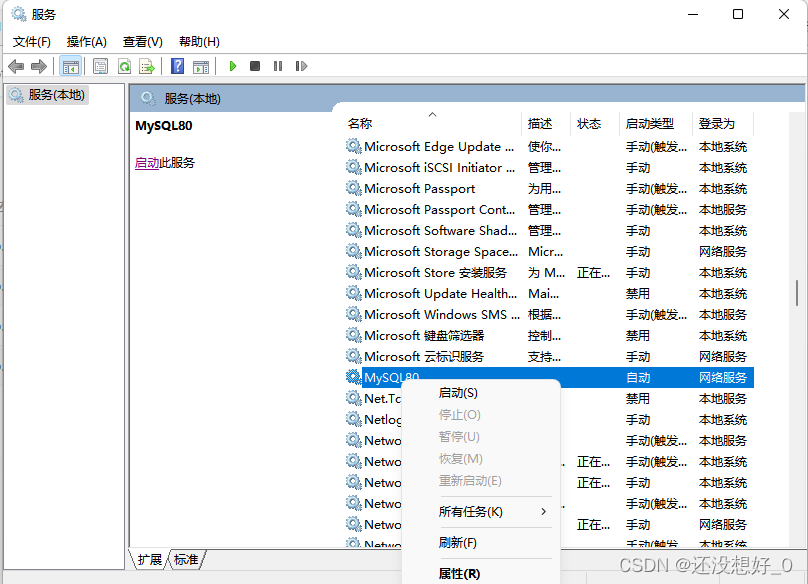This screenshot has height=584, width=808.
Task: Click 正在... status of Microsoft Store 安装服务
Action: click(x=593, y=273)
